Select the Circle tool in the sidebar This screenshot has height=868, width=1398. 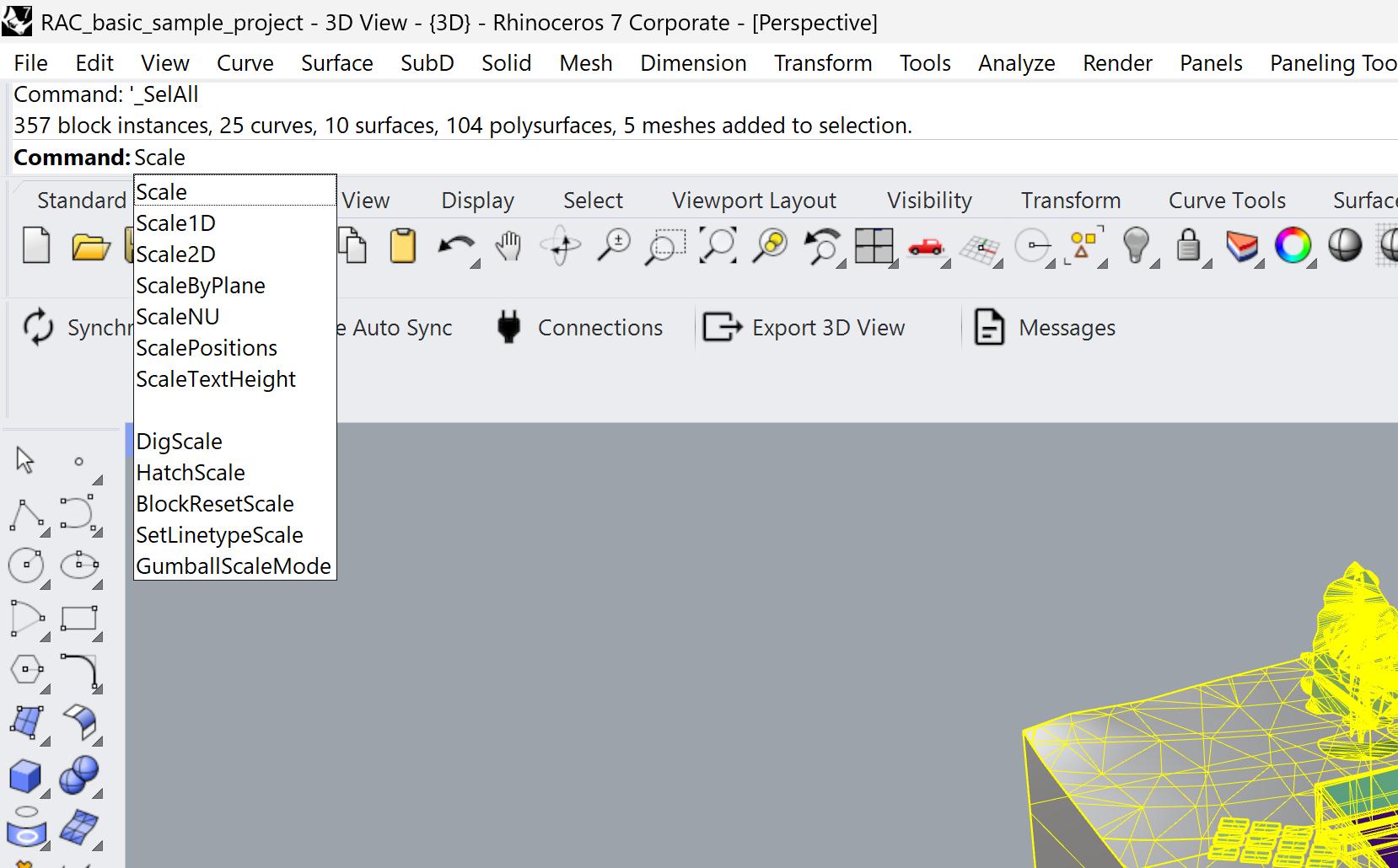(x=26, y=565)
